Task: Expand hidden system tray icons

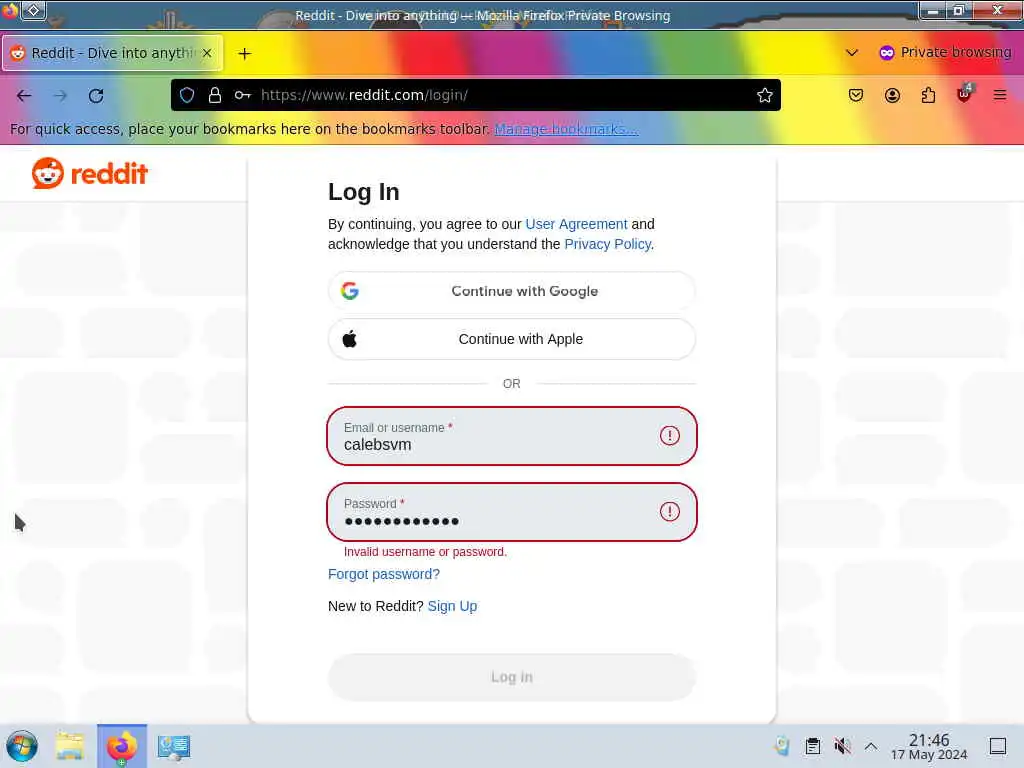Action: tap(871, 746)
